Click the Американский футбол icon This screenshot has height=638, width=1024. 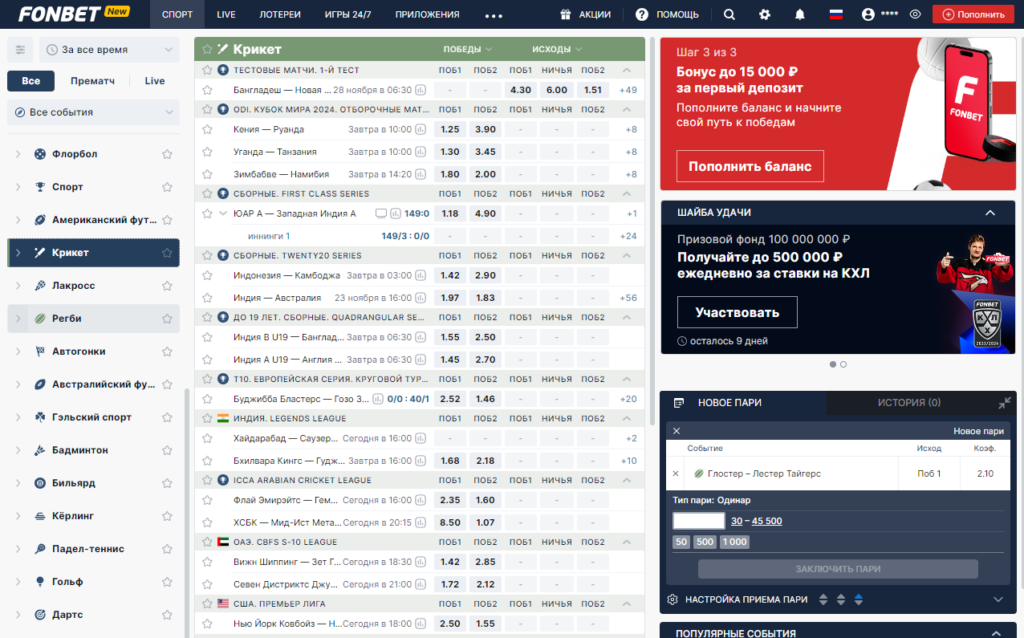[40, 220]
